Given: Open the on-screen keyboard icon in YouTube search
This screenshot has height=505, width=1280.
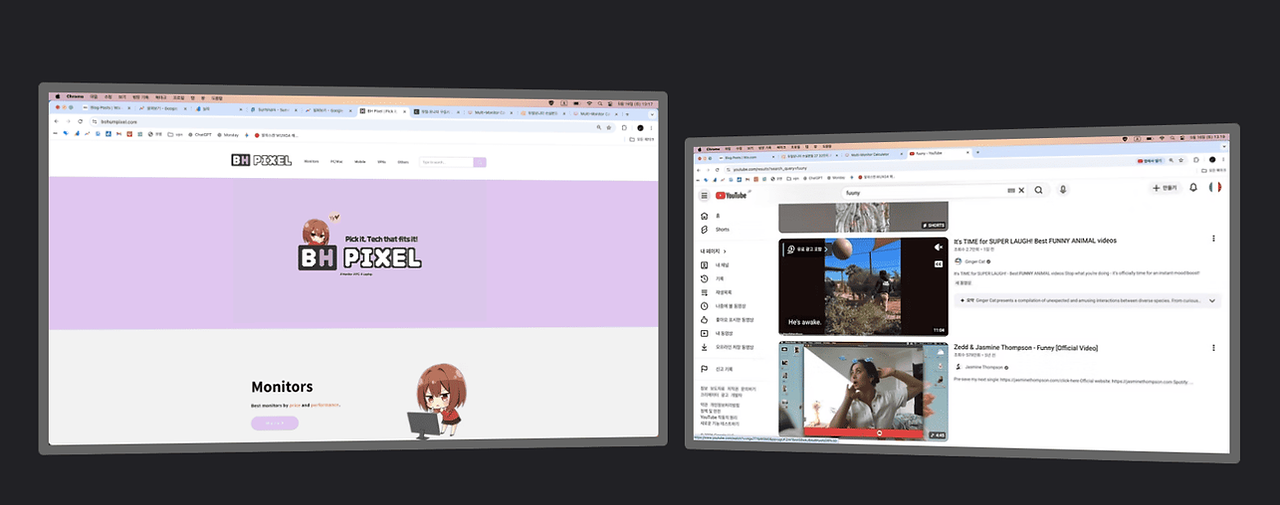Looking at the screenshot, I should pos(1011,190).
